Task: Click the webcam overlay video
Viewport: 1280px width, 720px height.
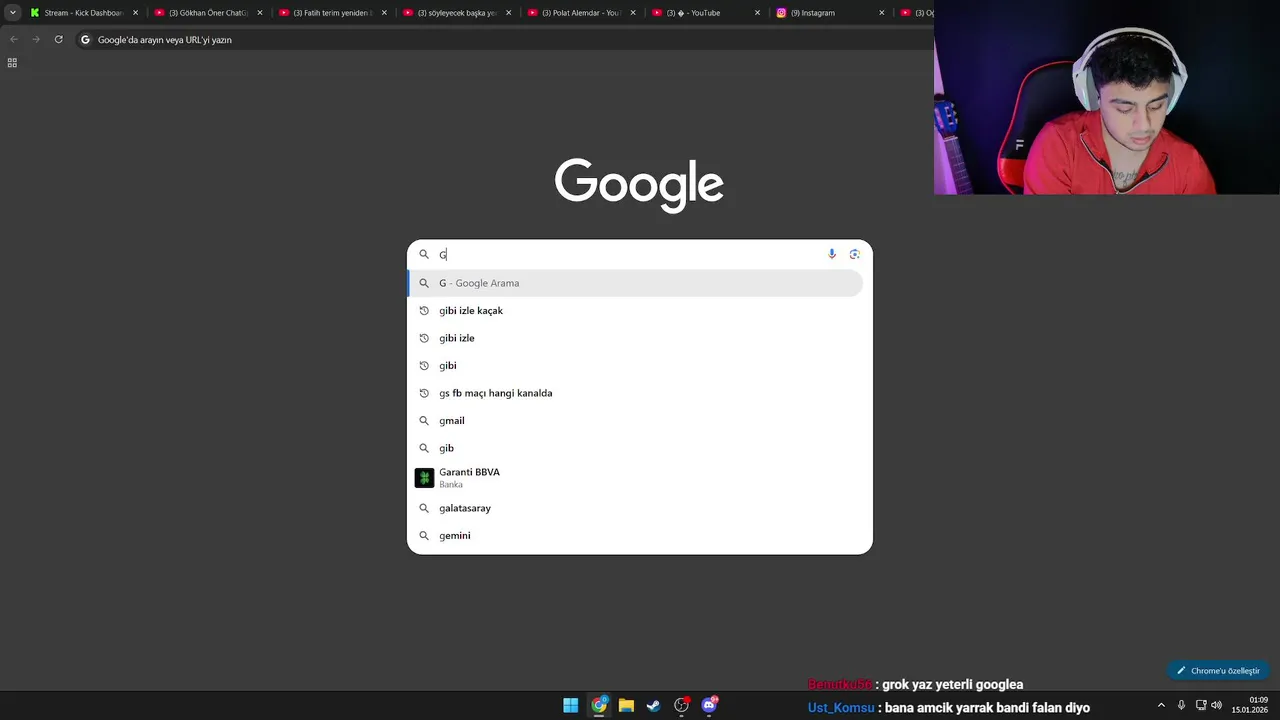Action: pos(1107,97)
